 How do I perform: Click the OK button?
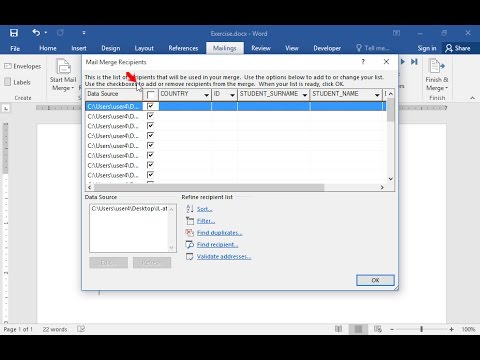point(375,280)
